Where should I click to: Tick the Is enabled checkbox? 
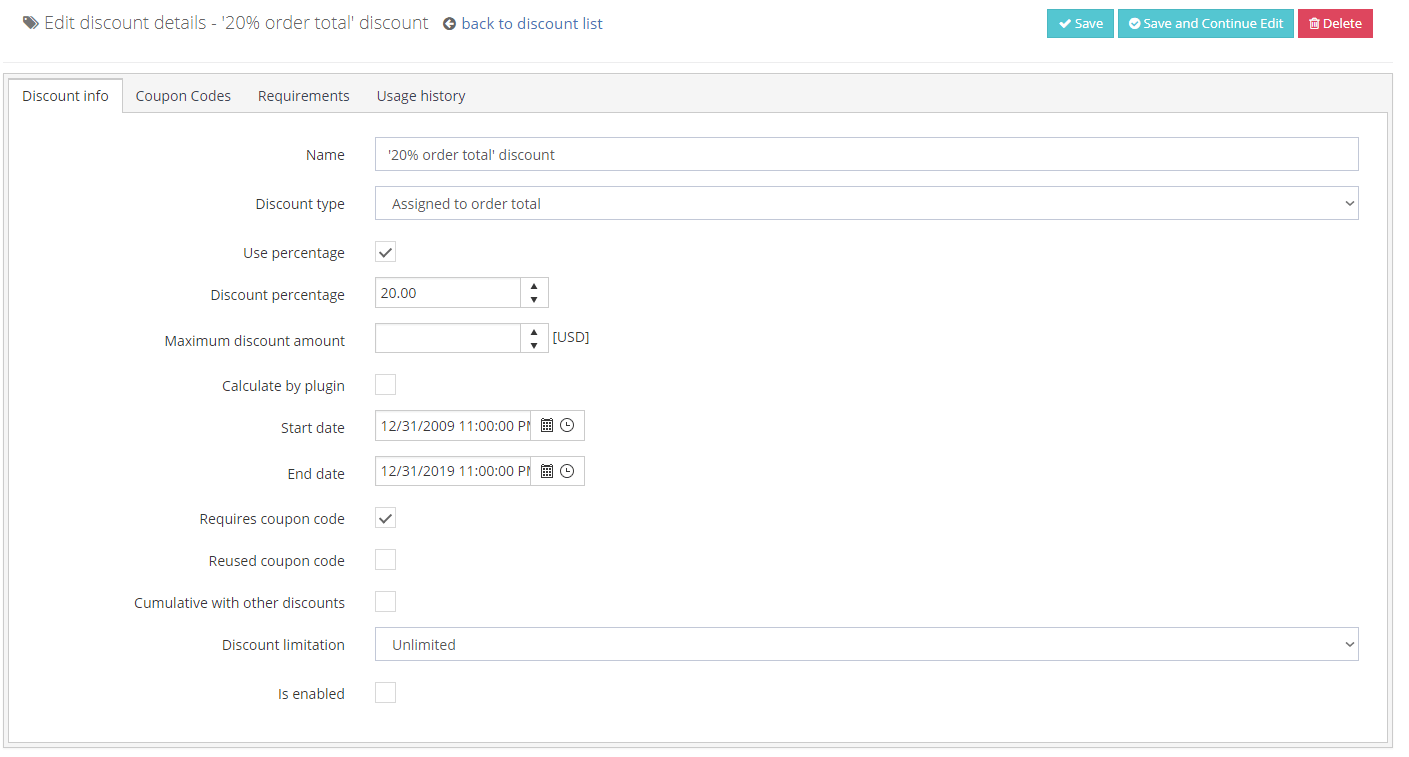click(x=385, y=693)
